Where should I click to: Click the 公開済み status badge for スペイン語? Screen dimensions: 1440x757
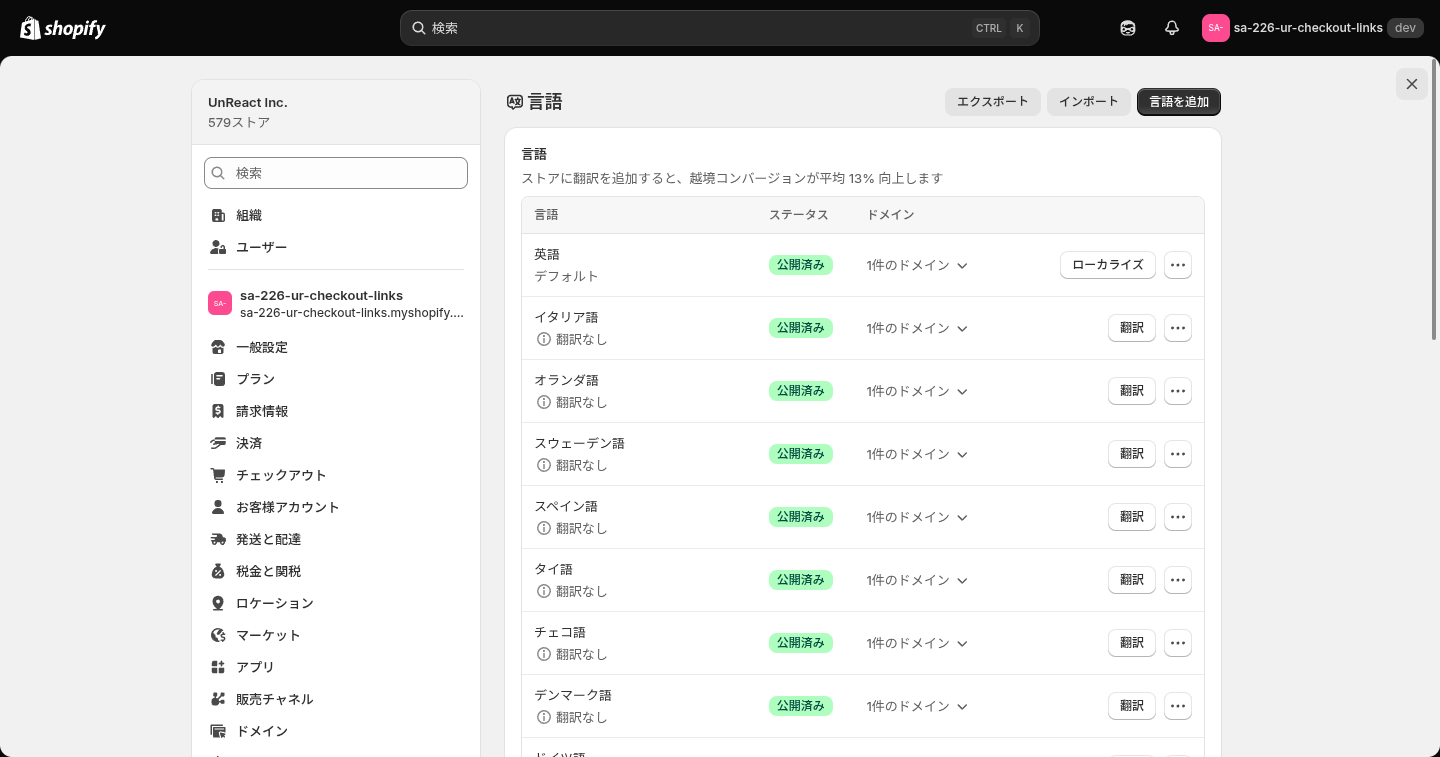[801, 517]
